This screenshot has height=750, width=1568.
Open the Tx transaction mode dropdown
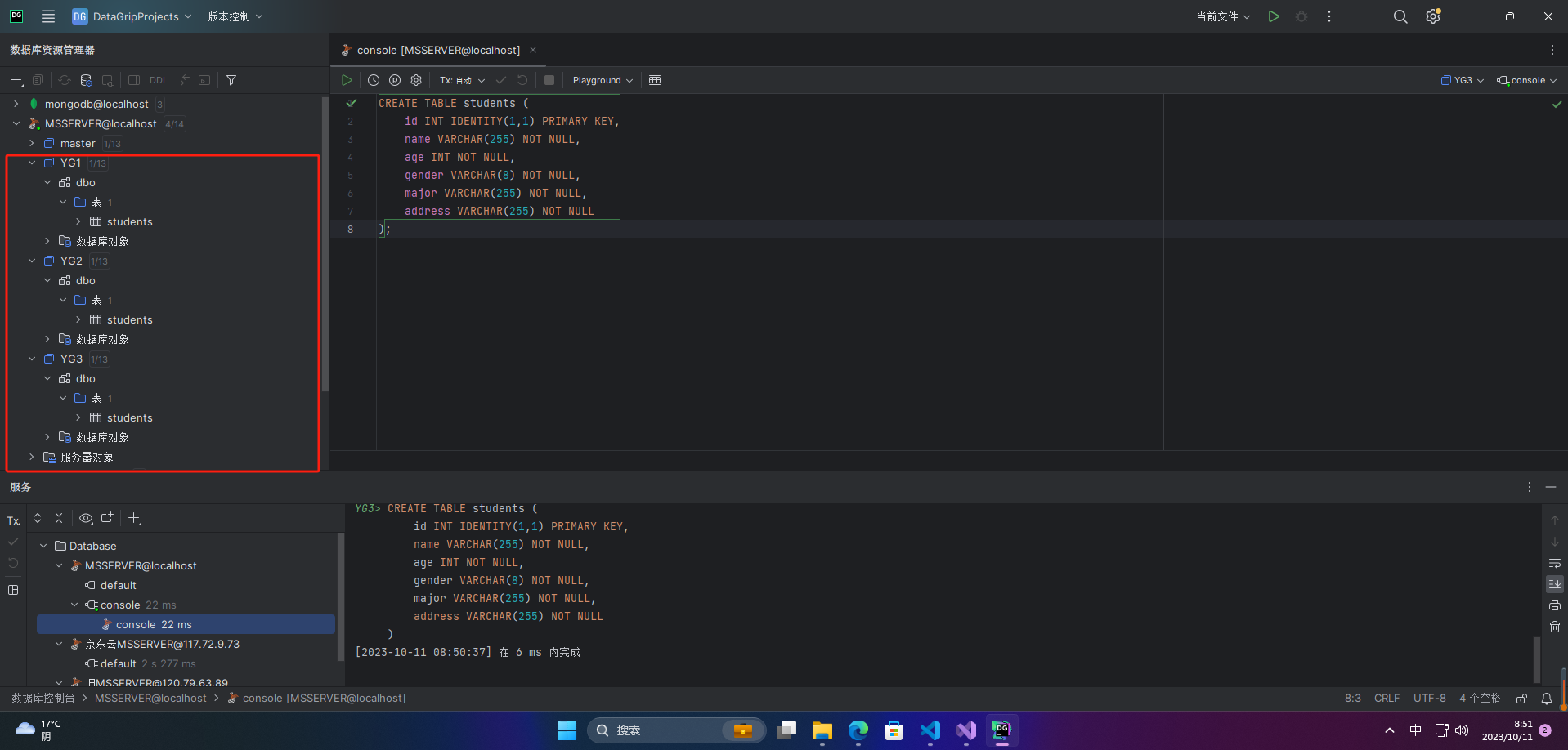pos(462,80)
